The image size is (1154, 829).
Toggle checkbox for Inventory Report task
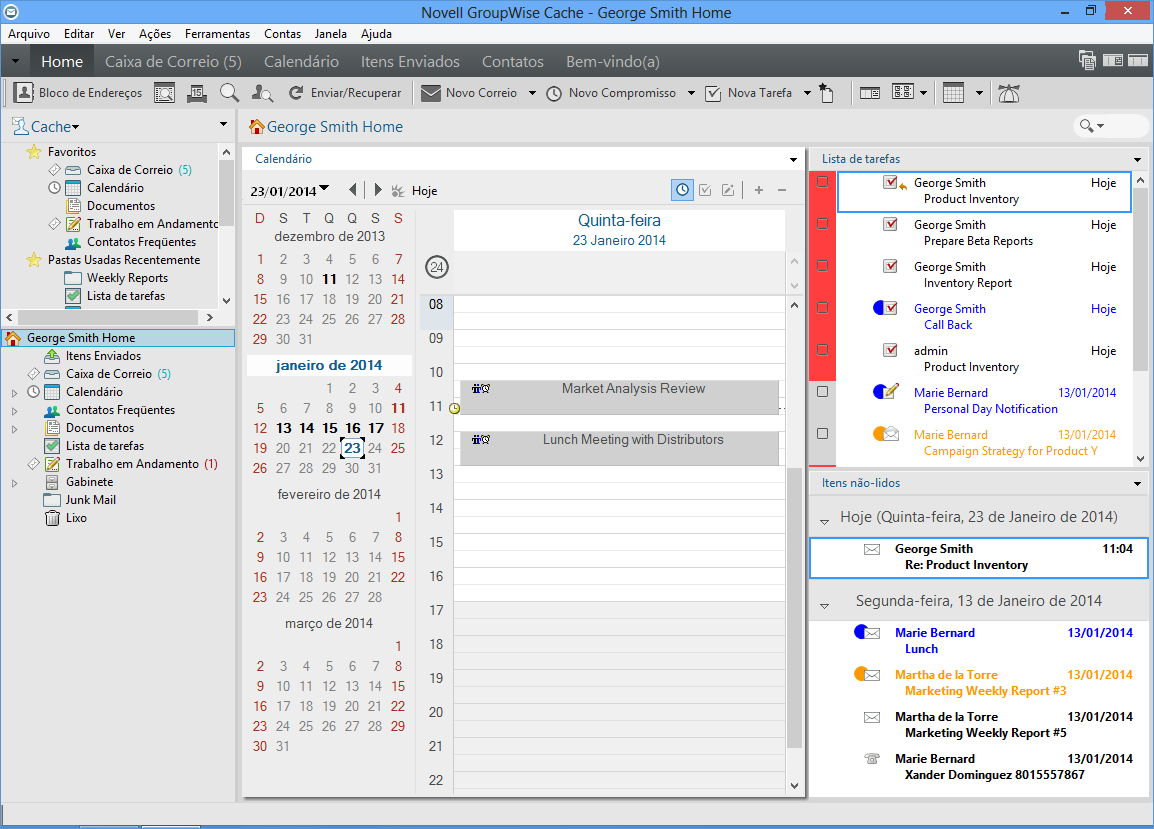[823, 265]
